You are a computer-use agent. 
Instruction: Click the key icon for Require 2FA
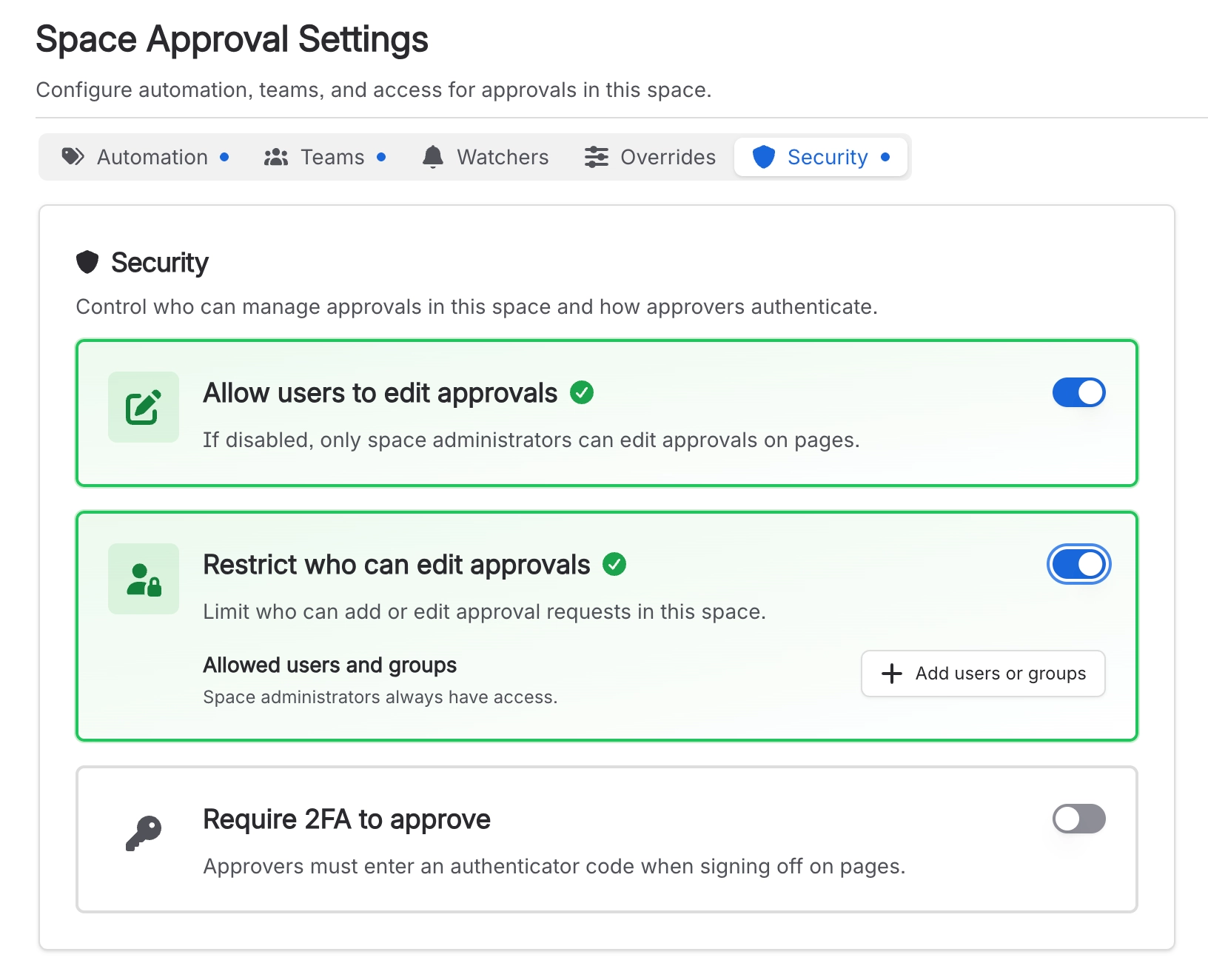(x=144, y=833)
